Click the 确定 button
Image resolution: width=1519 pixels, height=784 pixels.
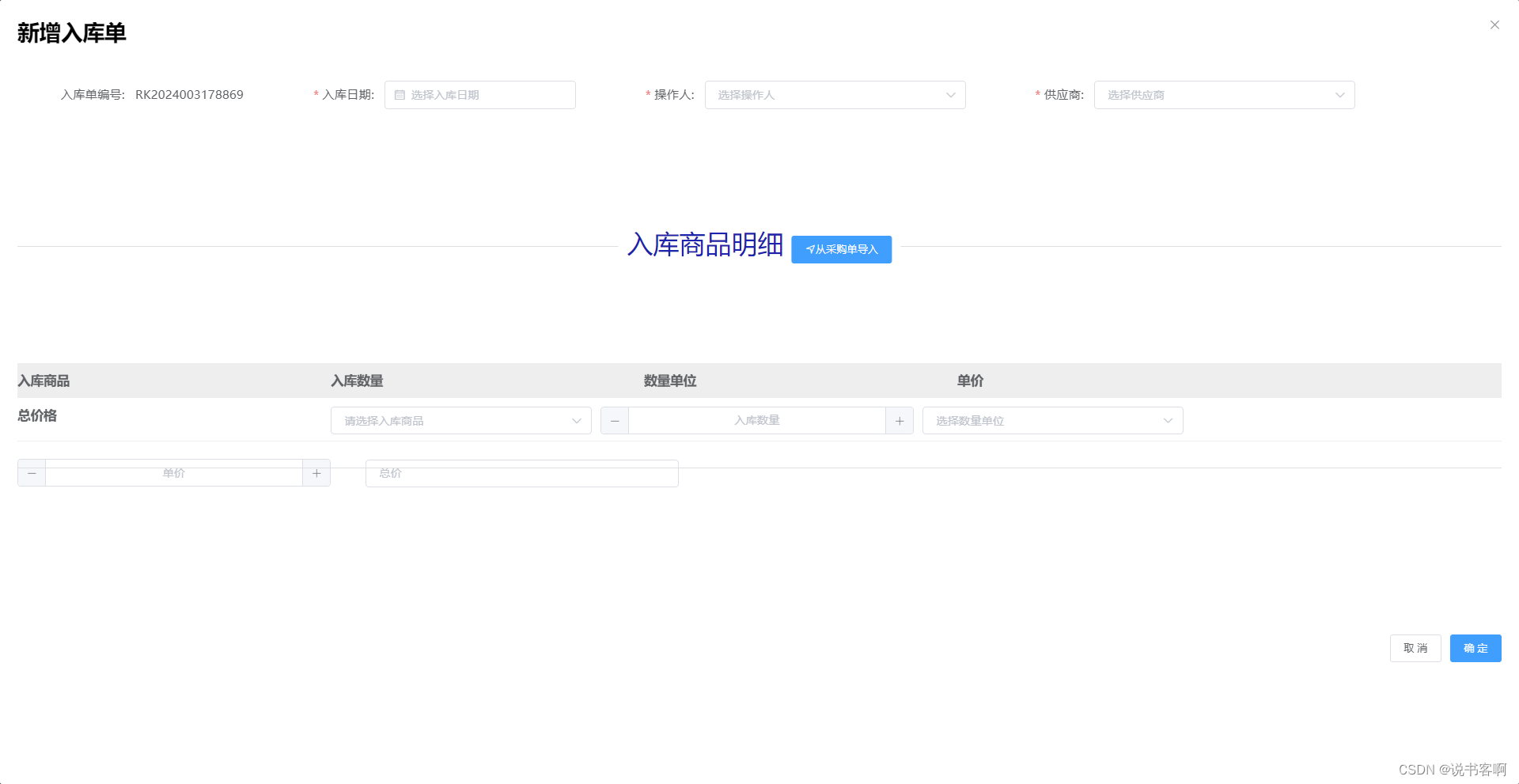(x=1475, y=649)
